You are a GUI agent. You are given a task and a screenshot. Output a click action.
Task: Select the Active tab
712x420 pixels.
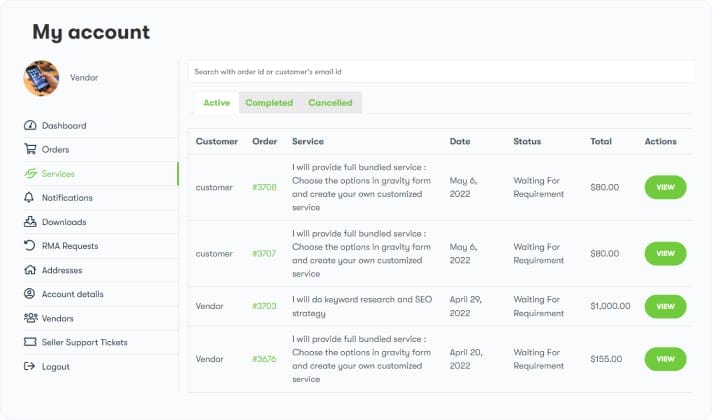(217, 103)
